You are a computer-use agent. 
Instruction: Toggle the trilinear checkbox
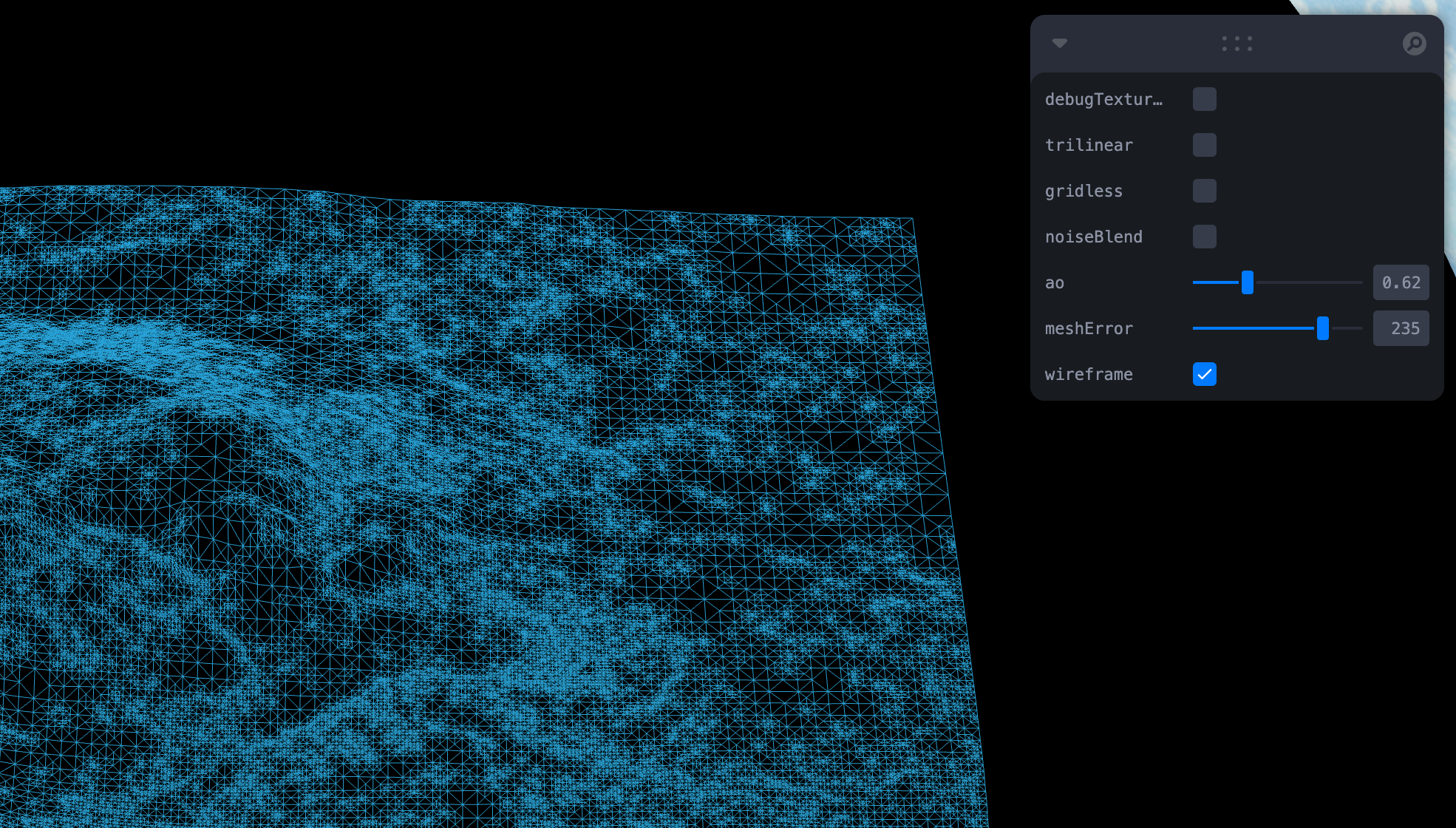1204,145
